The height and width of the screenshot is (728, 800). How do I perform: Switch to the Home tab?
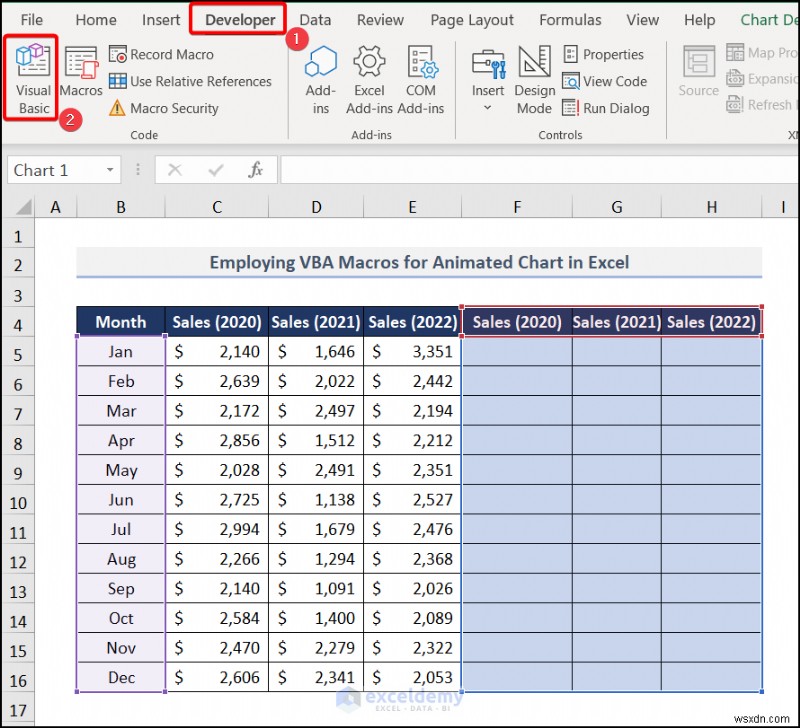coord(96,20)
